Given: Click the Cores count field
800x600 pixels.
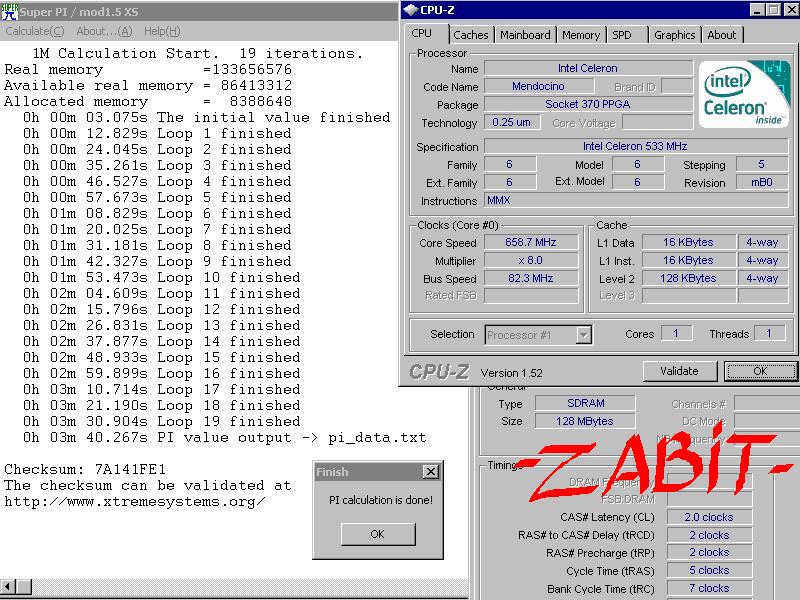Looking at the screenshot, I should 676,334.
